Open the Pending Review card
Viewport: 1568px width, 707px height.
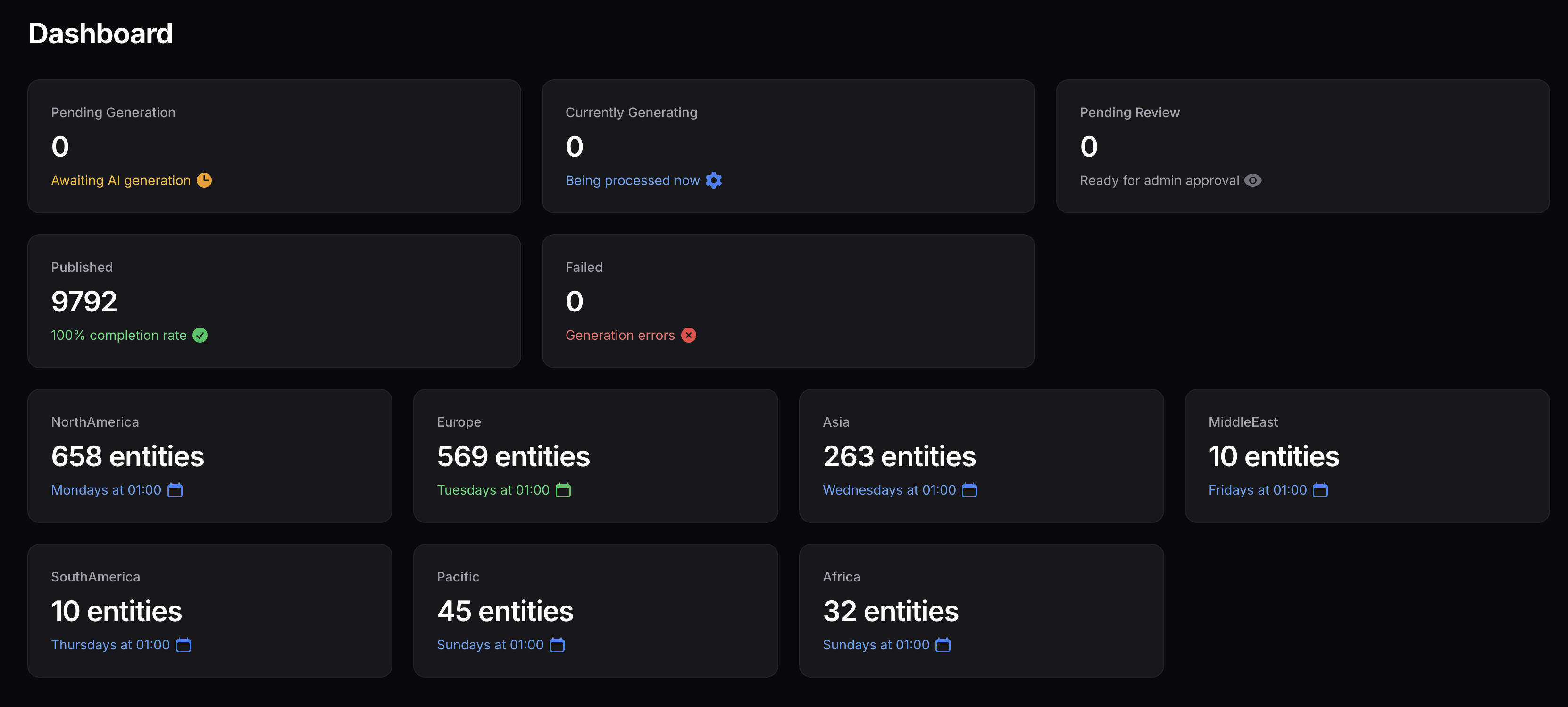1302,146
